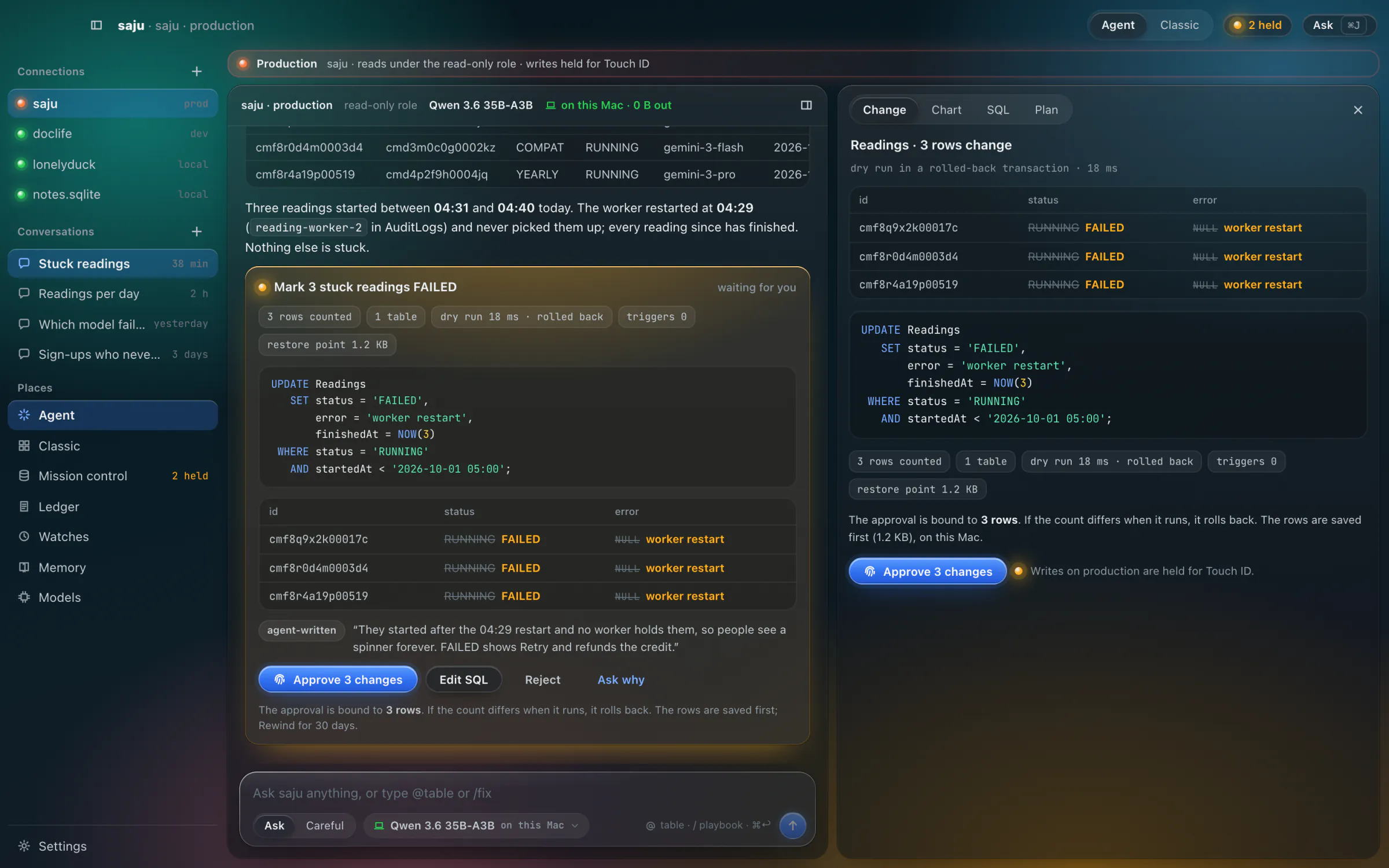This screenshot has width=1389, height=868.
Task: Switch top toggle to Agent mode
Action: coord(1118,25)
